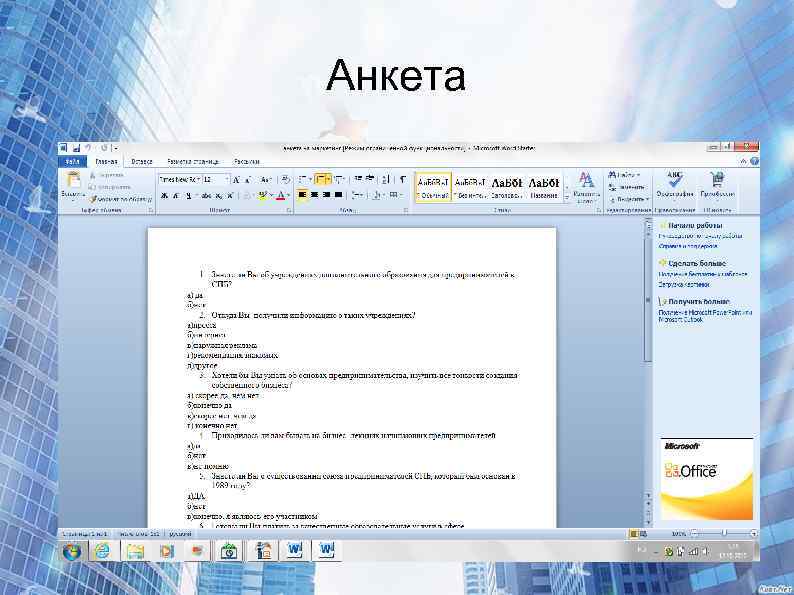This screenshot has width=794, height=595.
Task: Switch to the Разметка страницы tab
Action: (193, 162)
